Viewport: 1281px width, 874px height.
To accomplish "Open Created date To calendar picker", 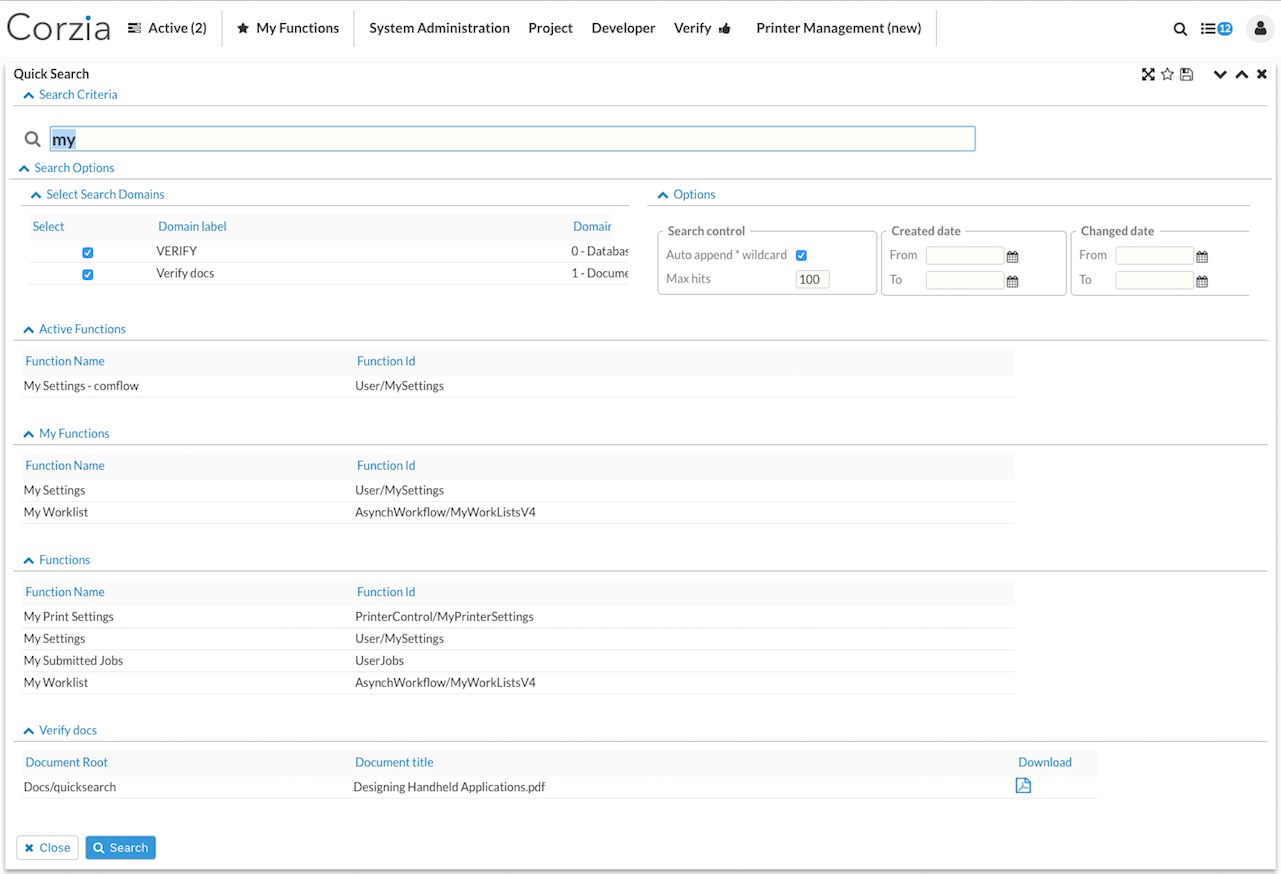I will [x=1013, y=281].
